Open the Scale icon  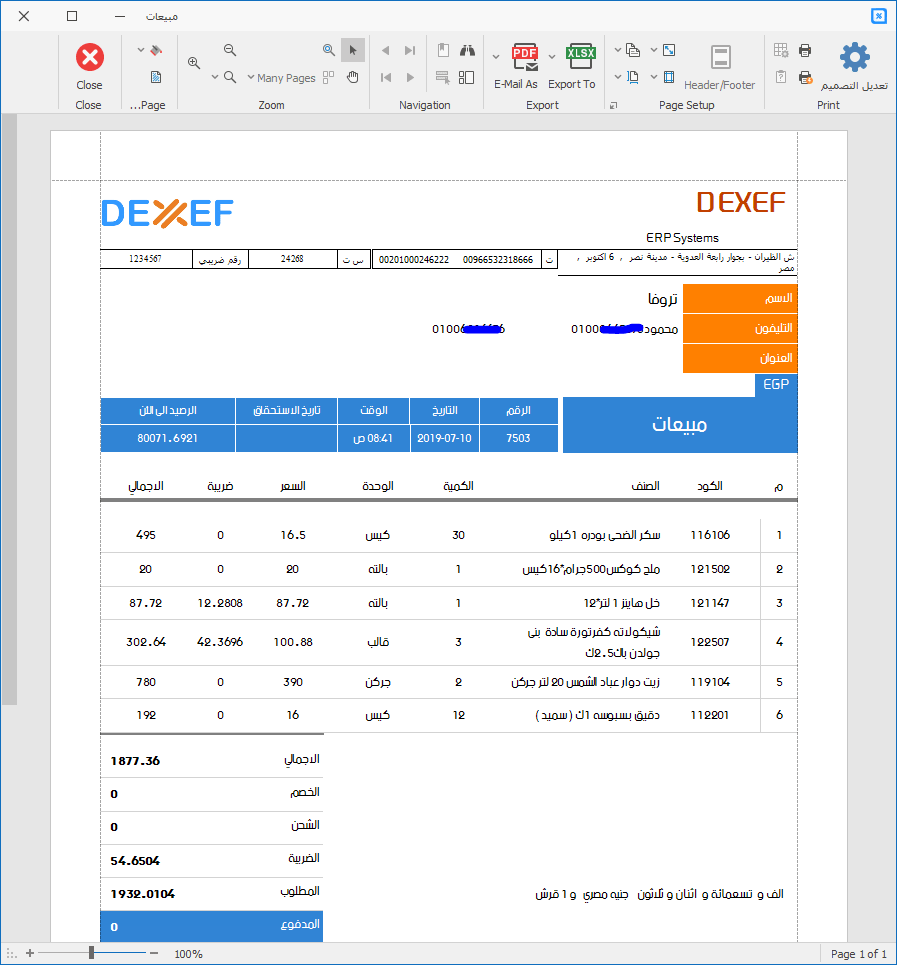(x=669, y=50)
